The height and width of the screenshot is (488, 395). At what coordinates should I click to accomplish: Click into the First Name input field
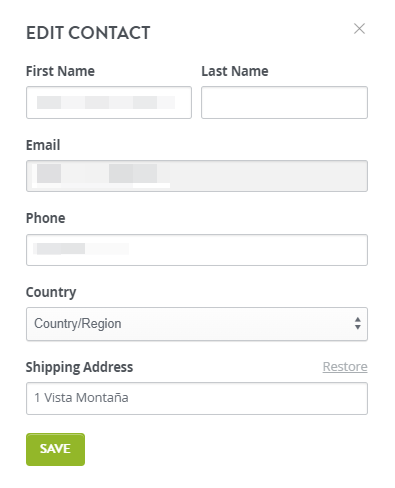pyautogui.click(x=109, y=102)
